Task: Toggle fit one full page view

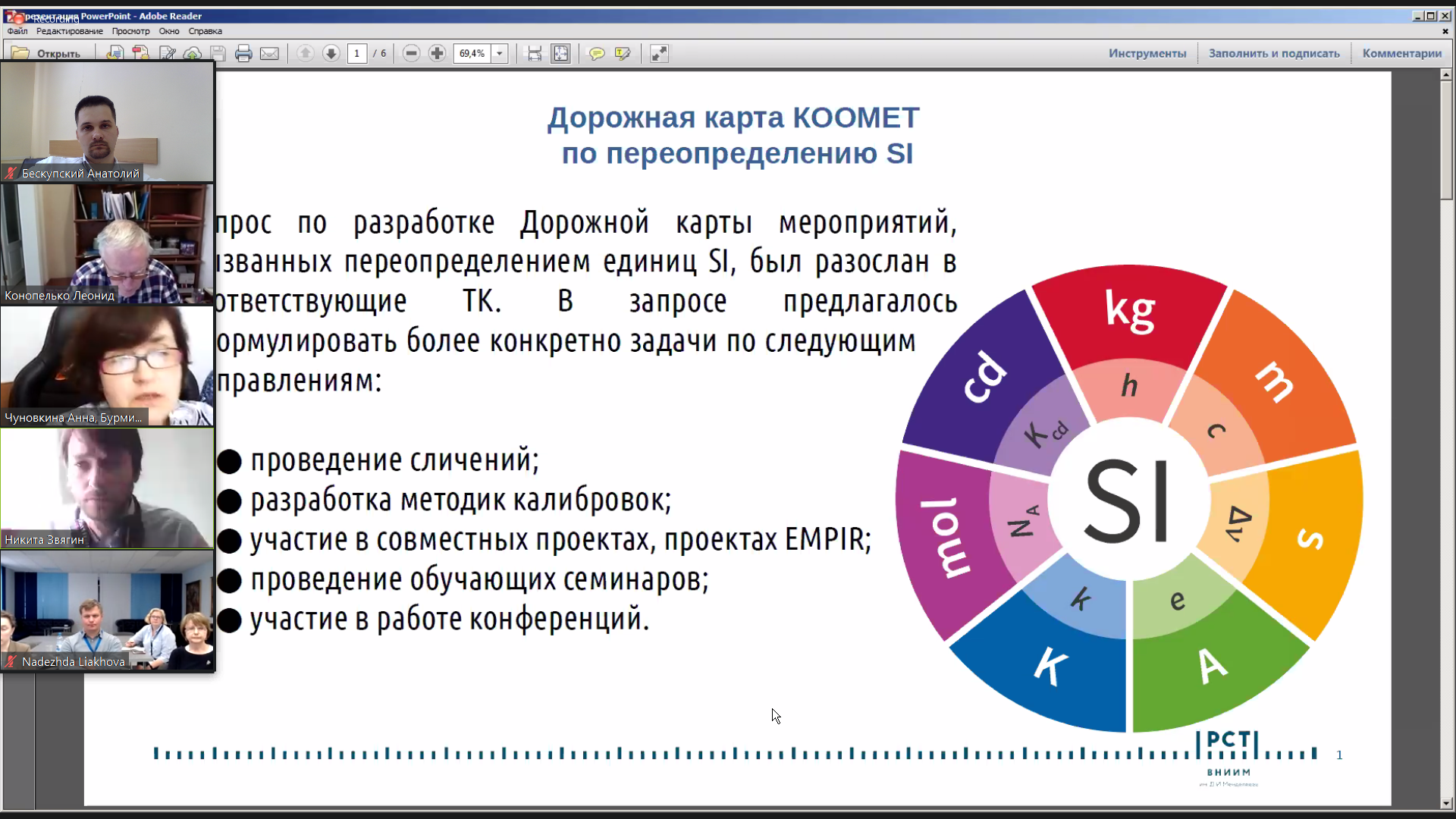Action: coord(560,53)
